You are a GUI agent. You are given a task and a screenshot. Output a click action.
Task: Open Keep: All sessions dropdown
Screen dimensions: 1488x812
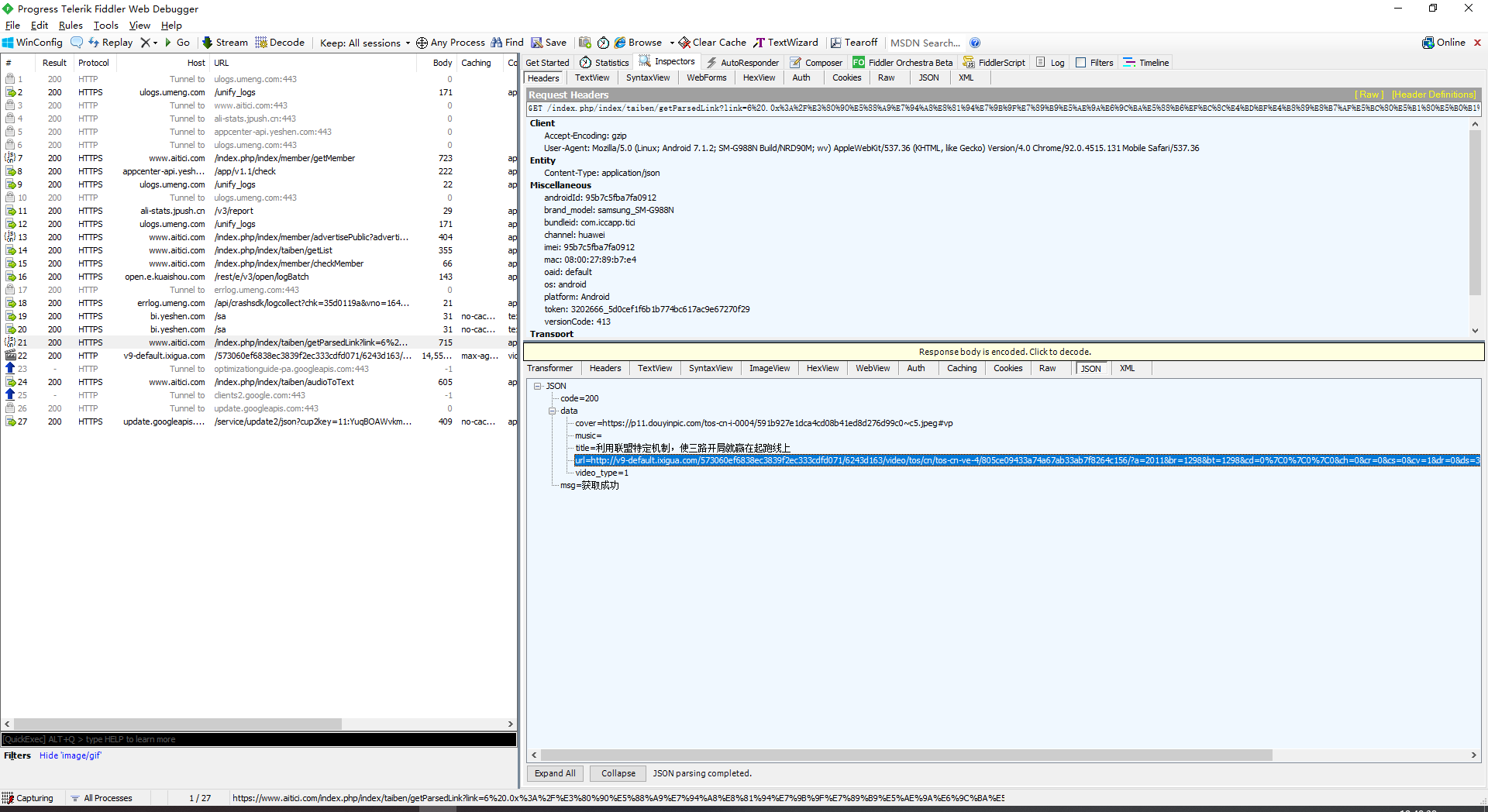(x=365, y=43)
